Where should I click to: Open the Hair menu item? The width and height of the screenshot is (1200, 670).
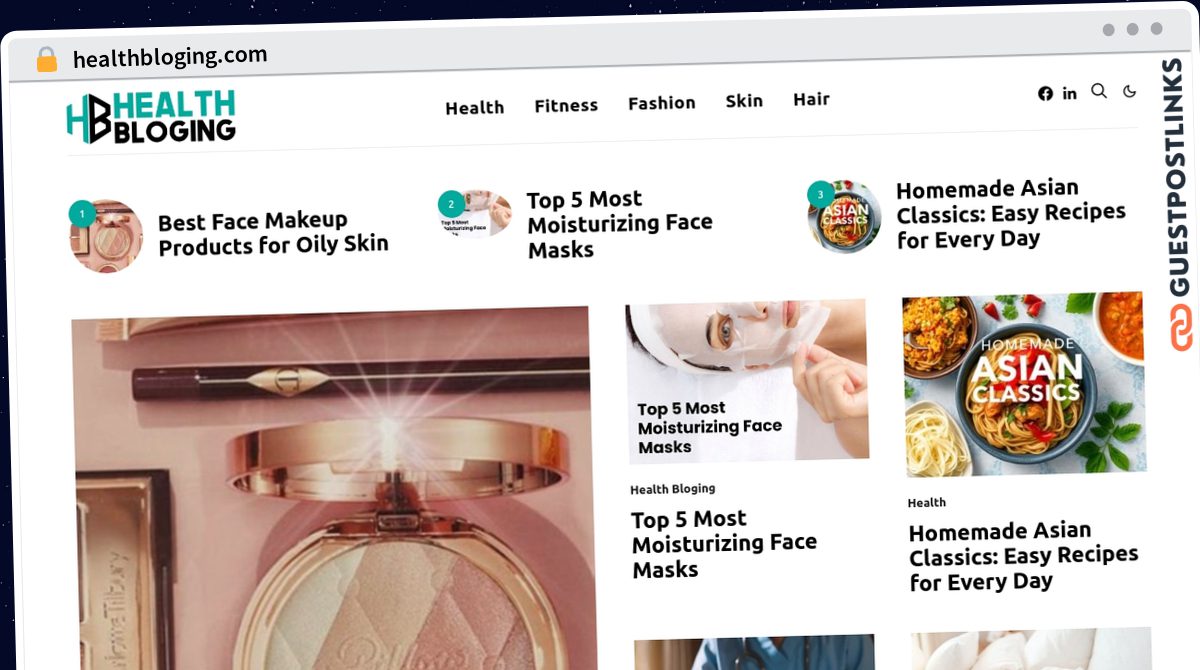pos(811,99)
